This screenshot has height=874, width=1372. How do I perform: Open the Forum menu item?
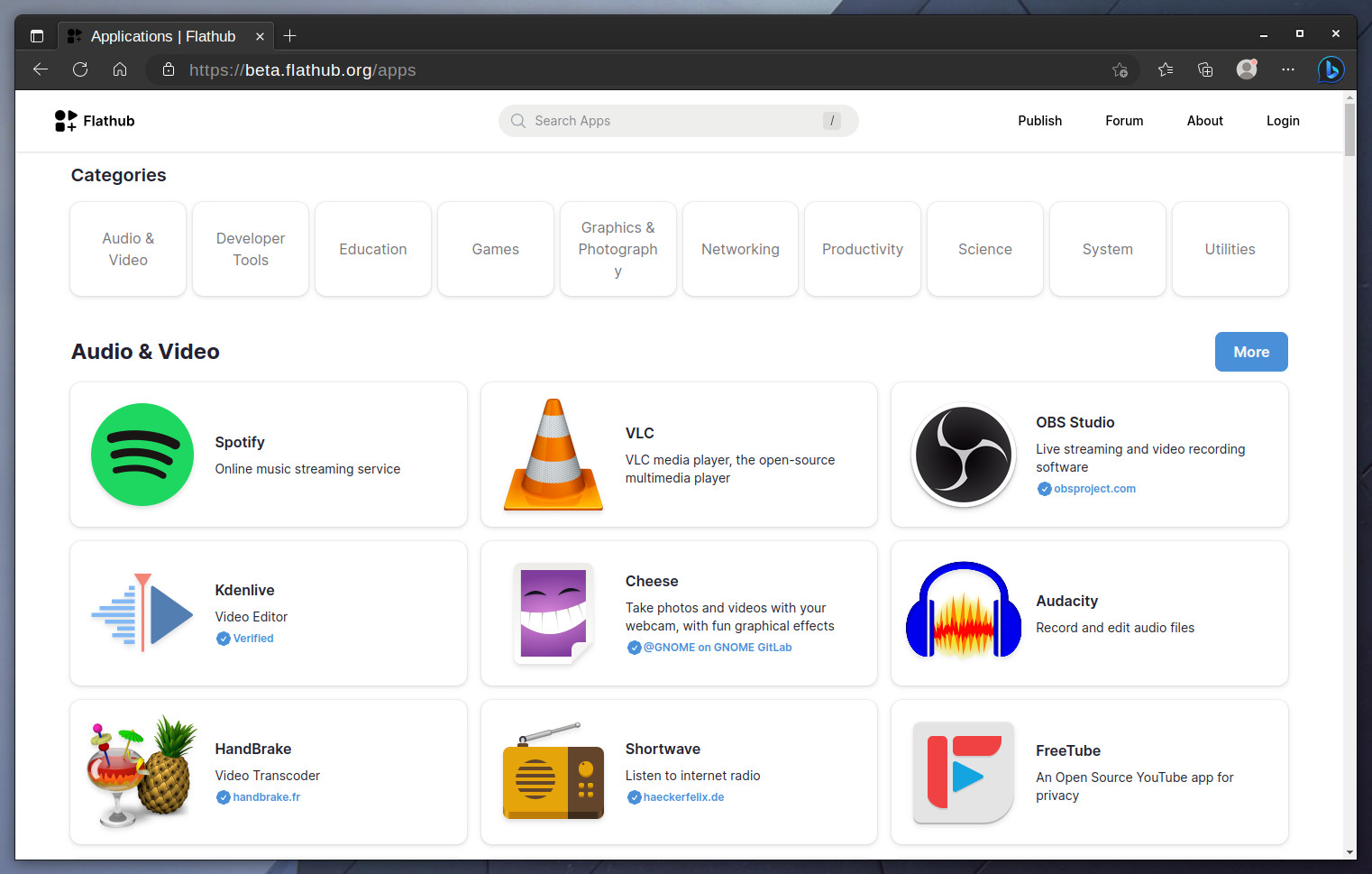[x=1124, y=121]
